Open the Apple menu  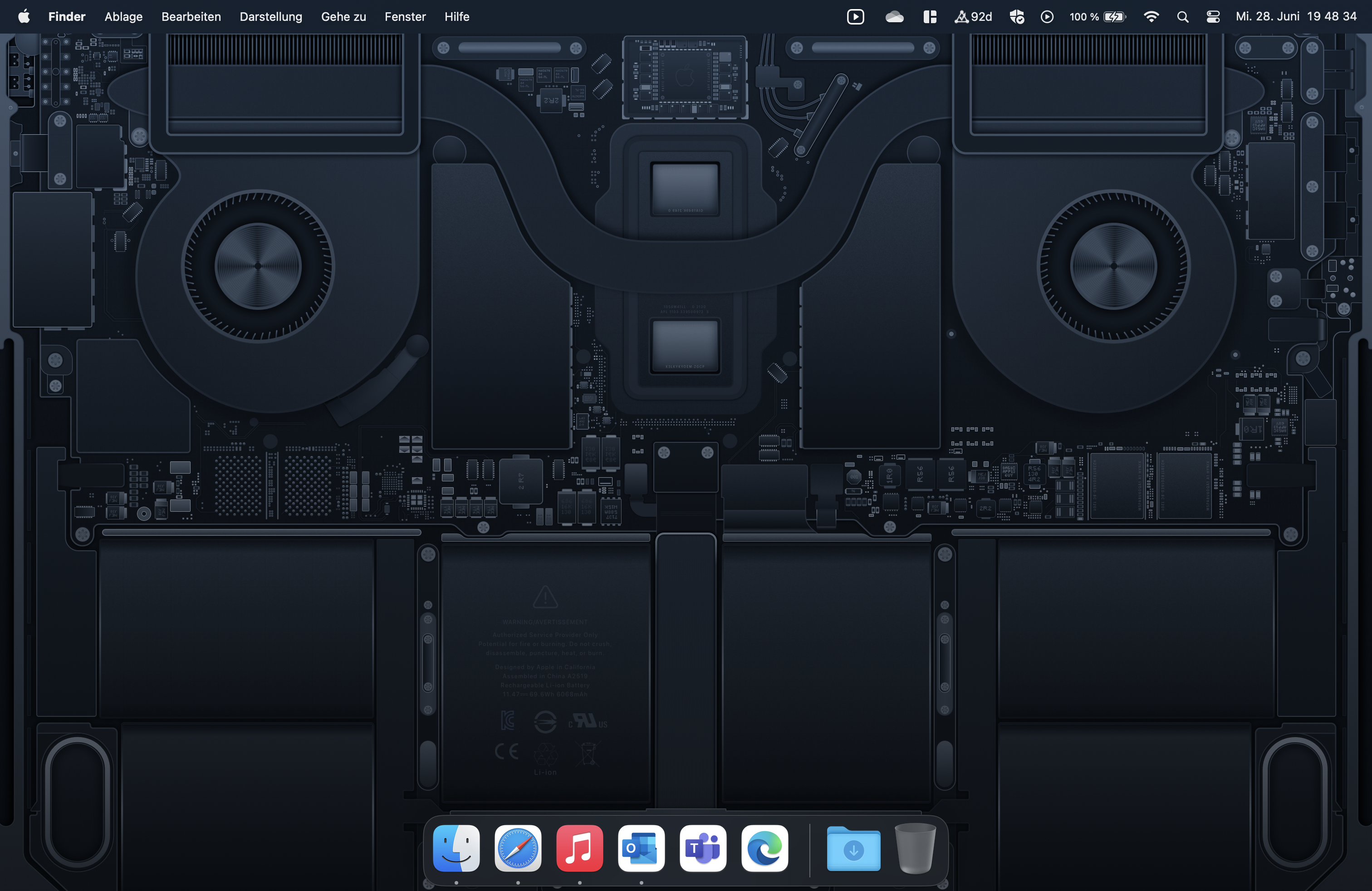coord(24,17)
